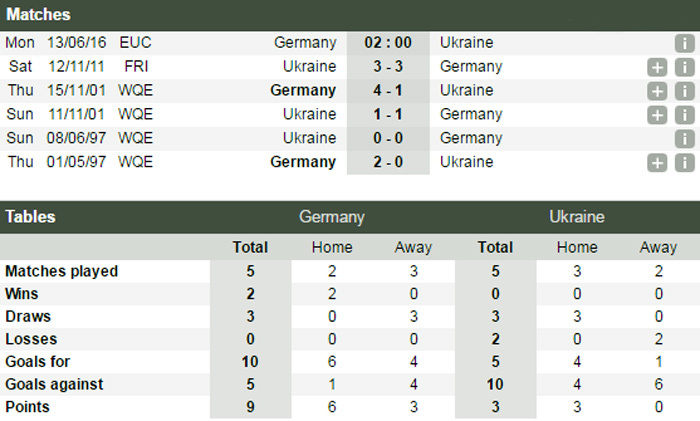Show info for 15/11/01 Germany 4-1 match
The image size is (700, 421).
pos(684,91)
